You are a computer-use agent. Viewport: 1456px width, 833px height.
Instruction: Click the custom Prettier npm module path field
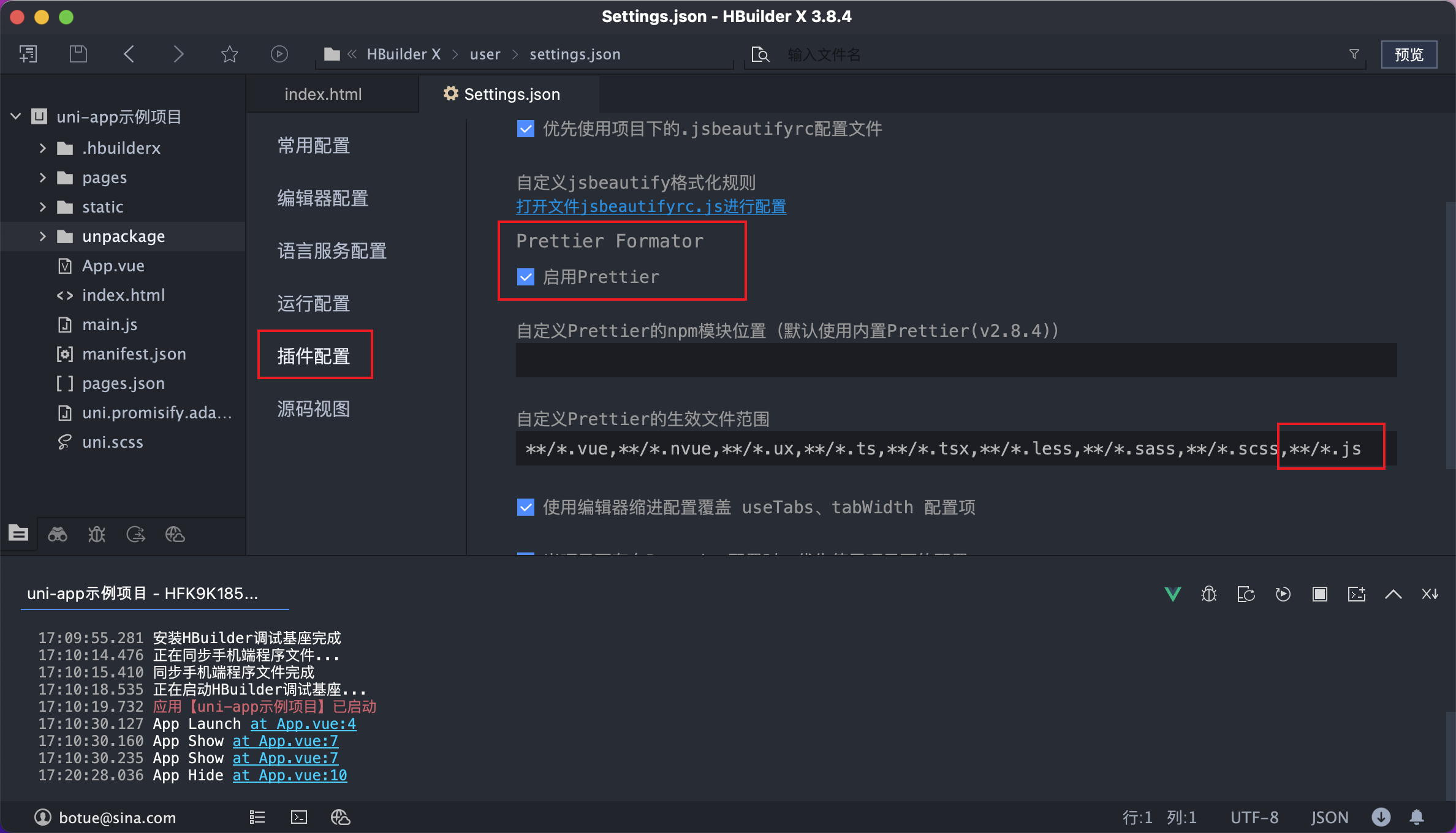pos(956,360)
